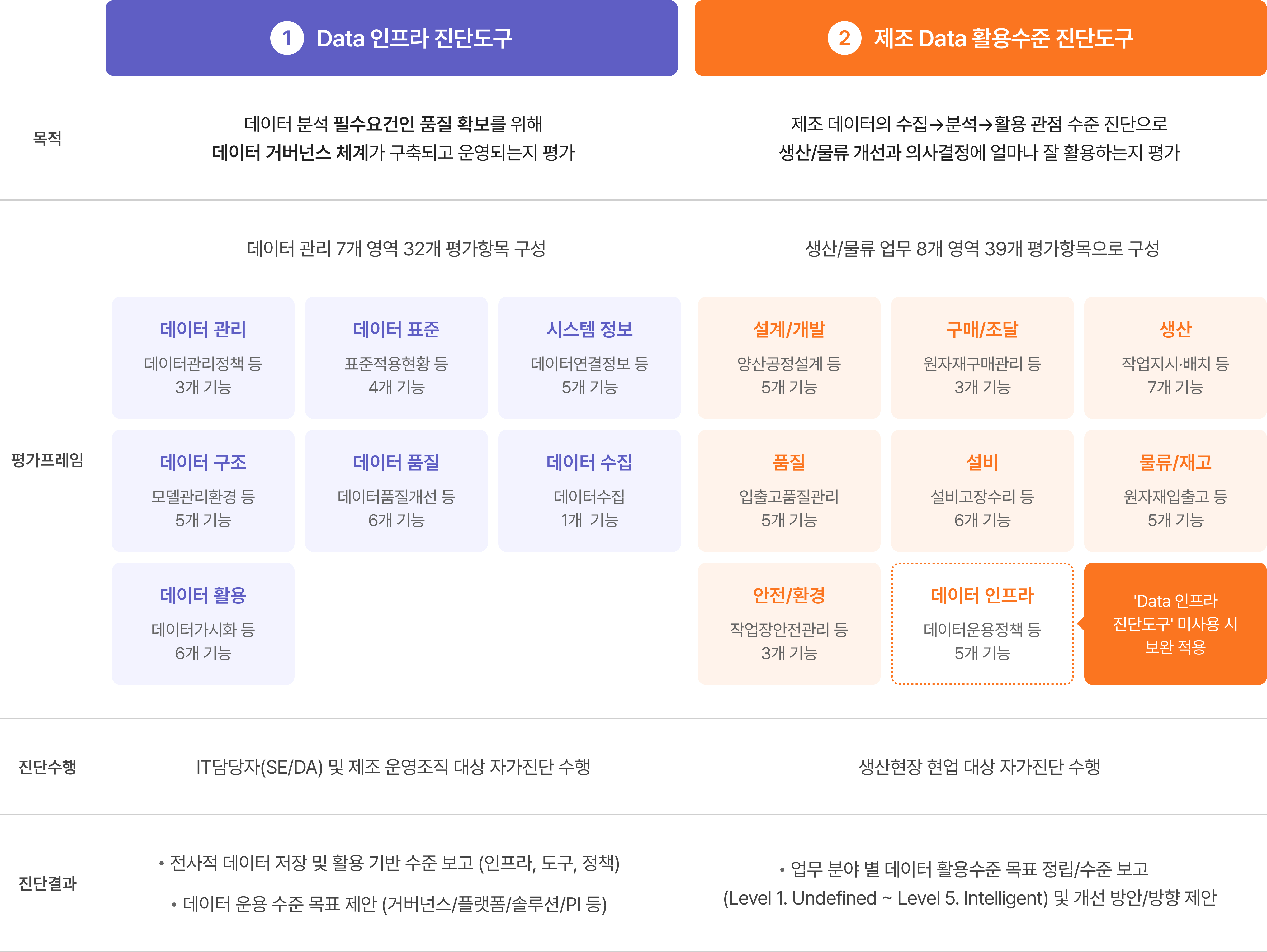Click the 데이터 수집 card

point(589,490)
